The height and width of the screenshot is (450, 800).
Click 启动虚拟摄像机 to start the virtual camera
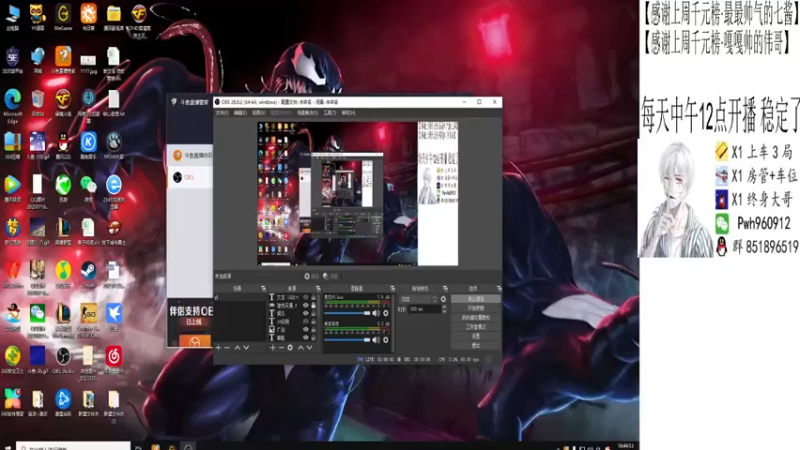coord(476,317)
